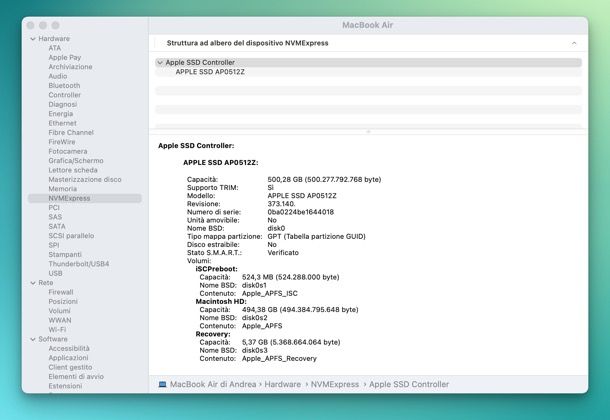Collapse the Struttura ad albero header chevron
Image resolution: width=610 pixels, height=420 pixels.
point(574,43)
